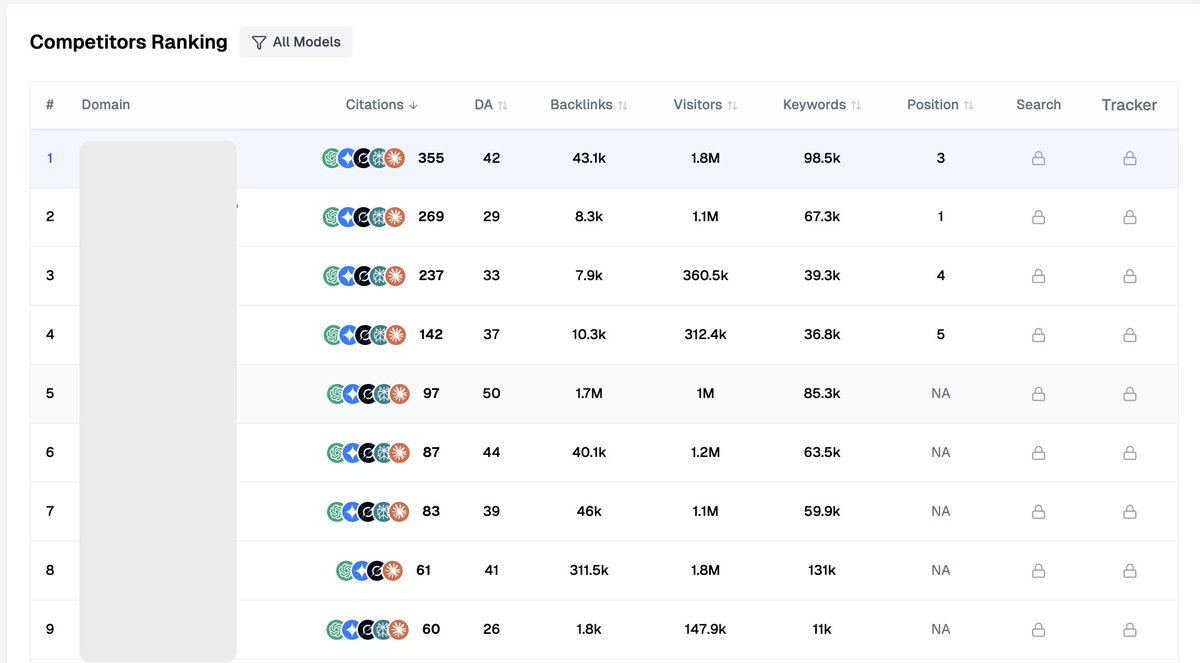Sort the table by Backlinks
Viewport: 1200px width, 663px height.
pyautogui.click(x=589, y=105)
